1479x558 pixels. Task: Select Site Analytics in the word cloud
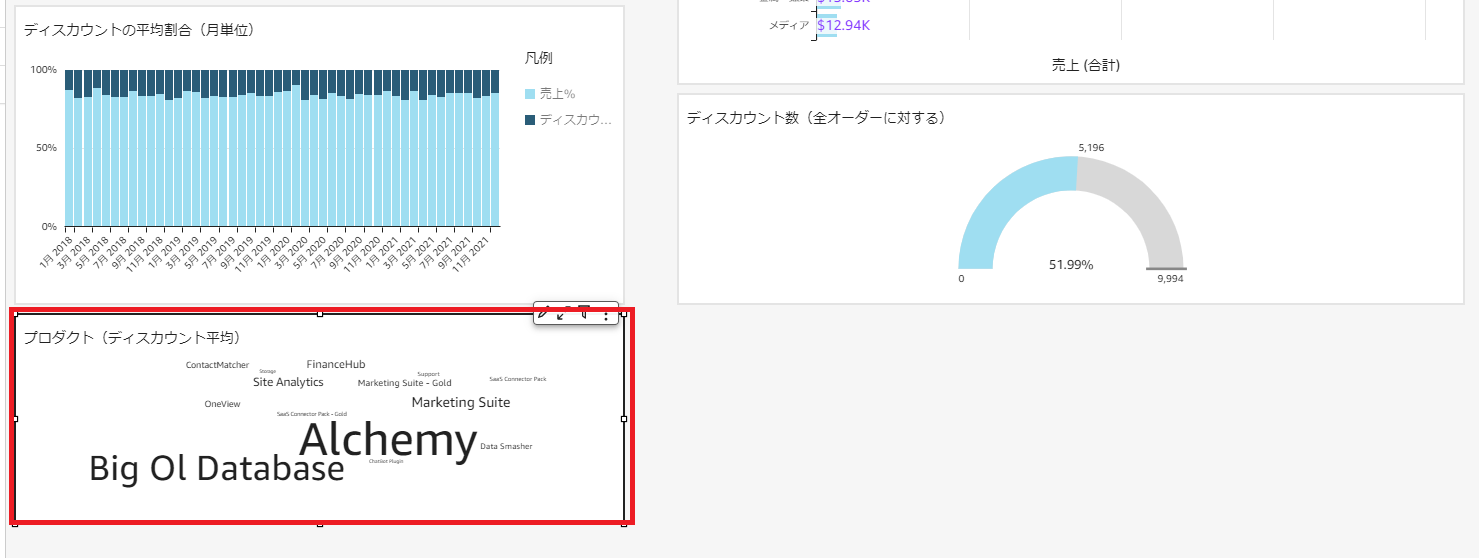[288, 382]
